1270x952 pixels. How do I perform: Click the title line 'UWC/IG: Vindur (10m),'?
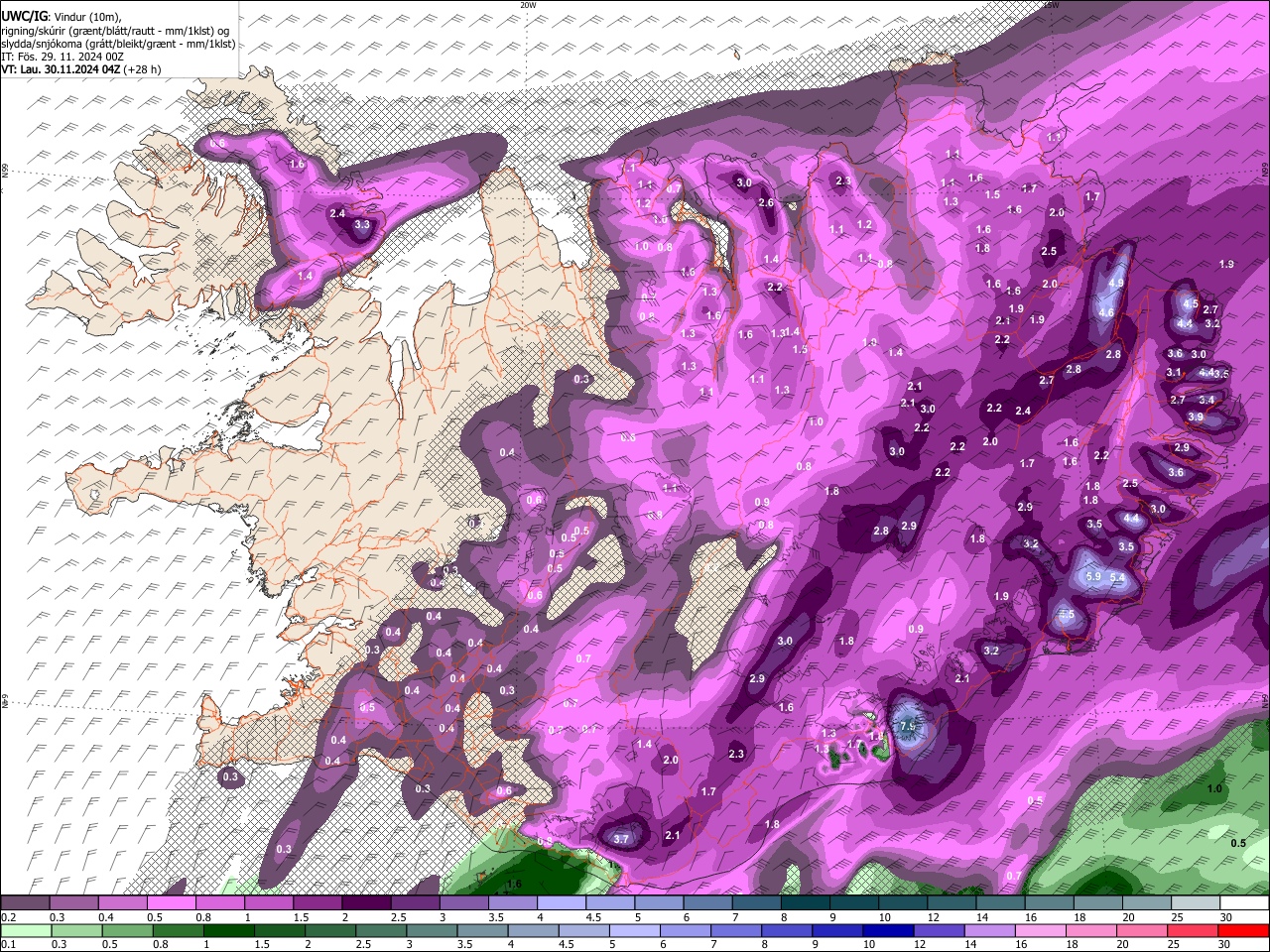click(x=62, y=17)
